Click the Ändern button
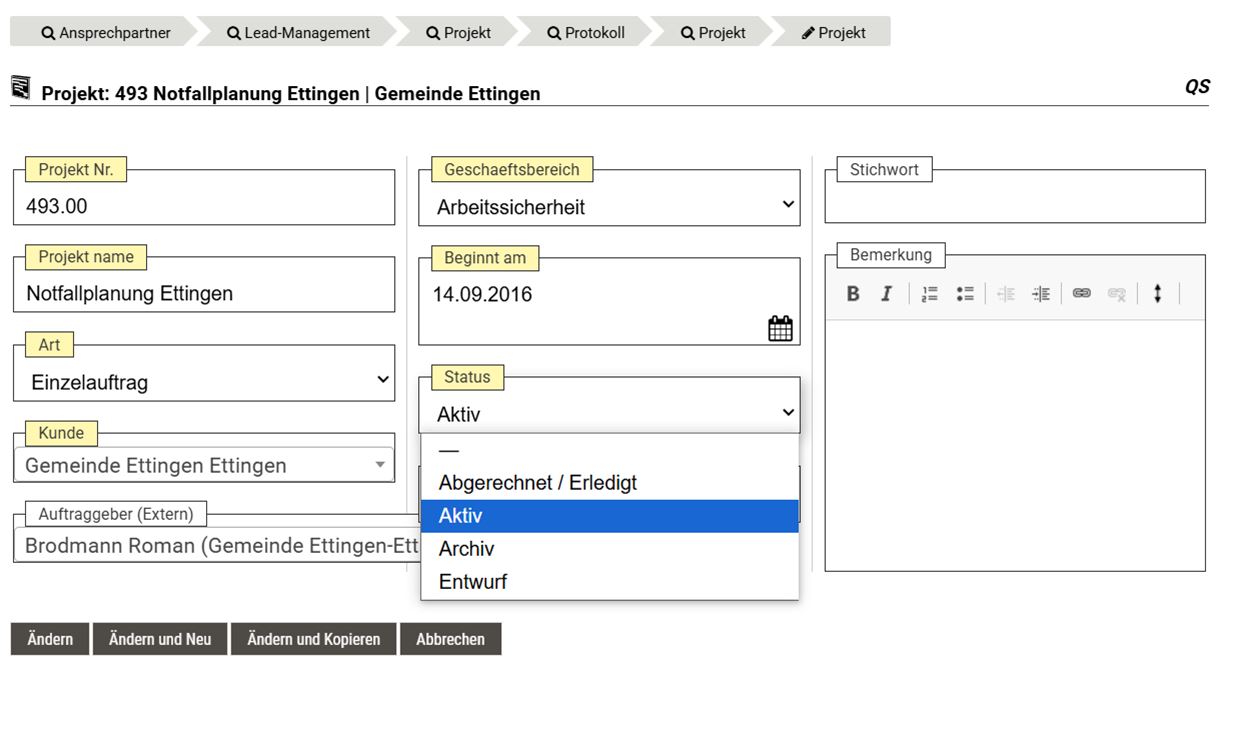Viewport: 1234px width, 729px height. click(x=50, y=639)
